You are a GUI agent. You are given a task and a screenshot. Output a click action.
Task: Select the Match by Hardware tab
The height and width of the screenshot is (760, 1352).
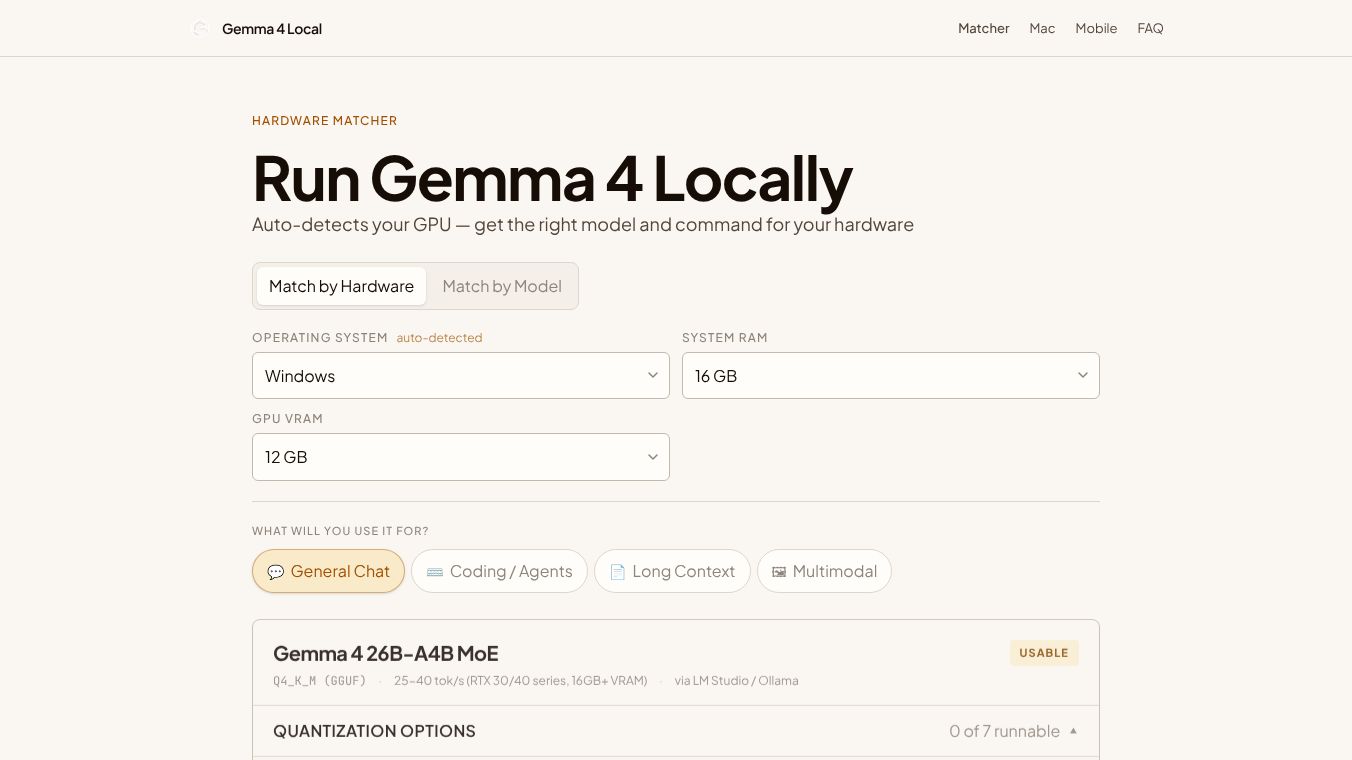[341, 286]
